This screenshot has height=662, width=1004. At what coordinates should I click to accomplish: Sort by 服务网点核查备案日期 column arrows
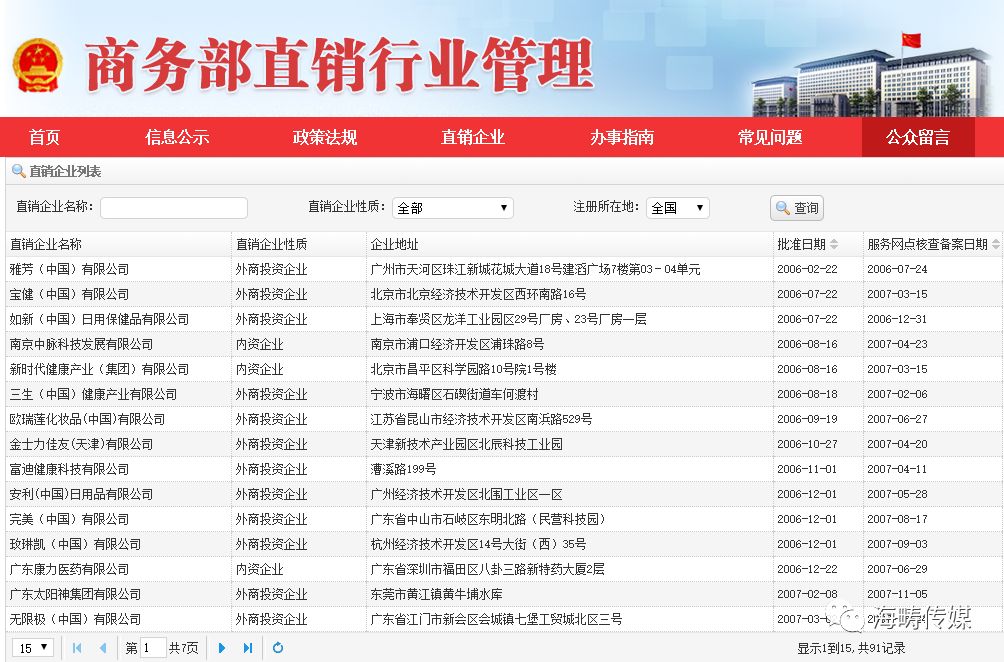click(x=995, y=244)
